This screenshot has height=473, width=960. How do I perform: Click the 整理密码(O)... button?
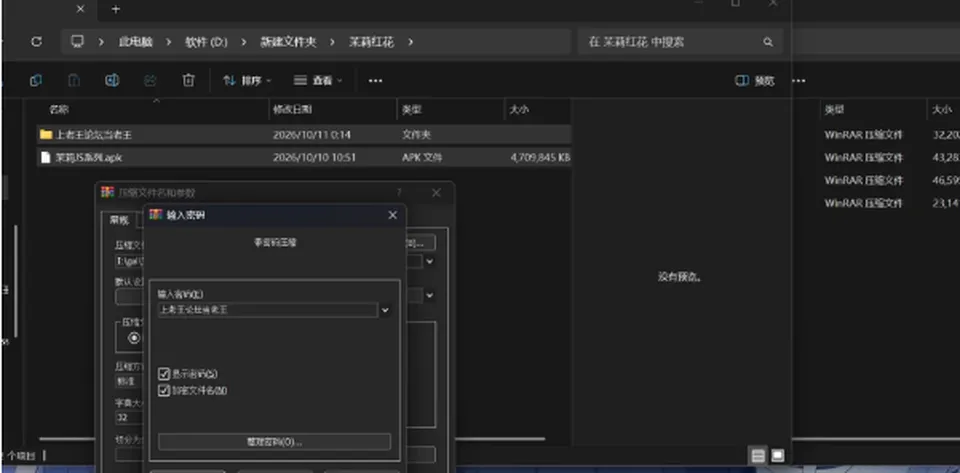coord(274,442)
